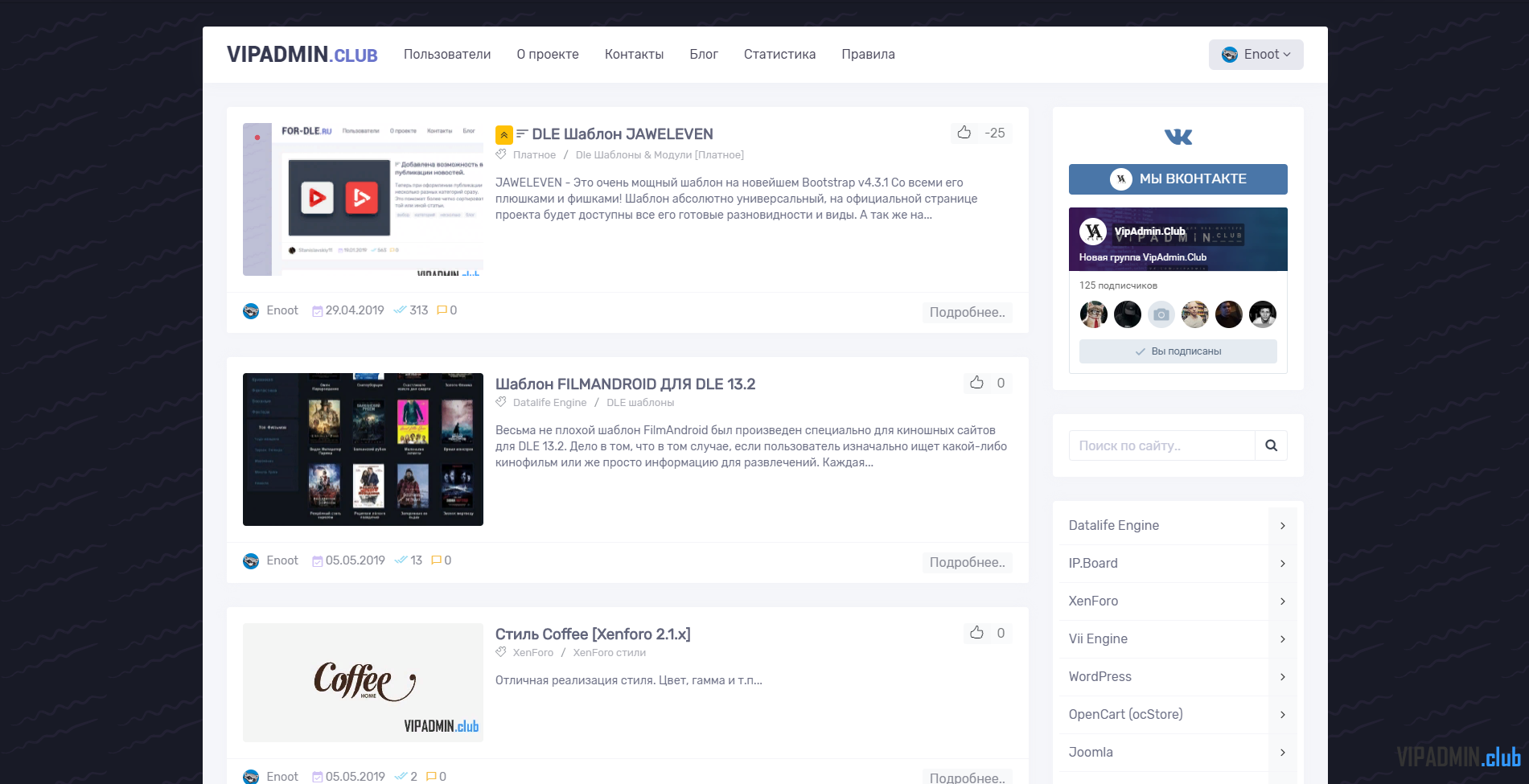Open the Coffee style thumbnail image
The height and width of the screenshot is (784, 1529).
pos(363,683)
